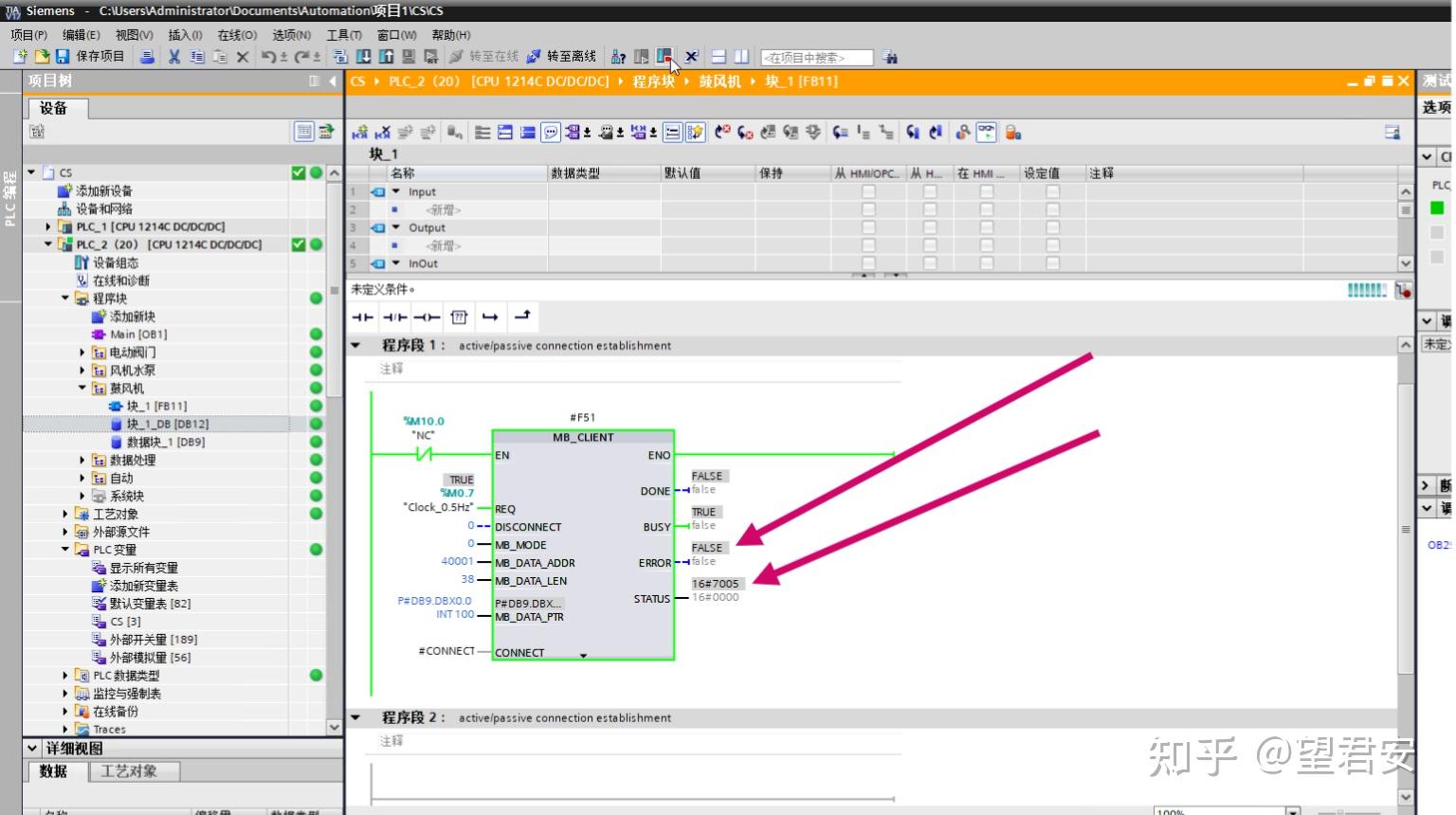
Task: Click the Copy icon in main toolbar
Action: coord(197,57)
